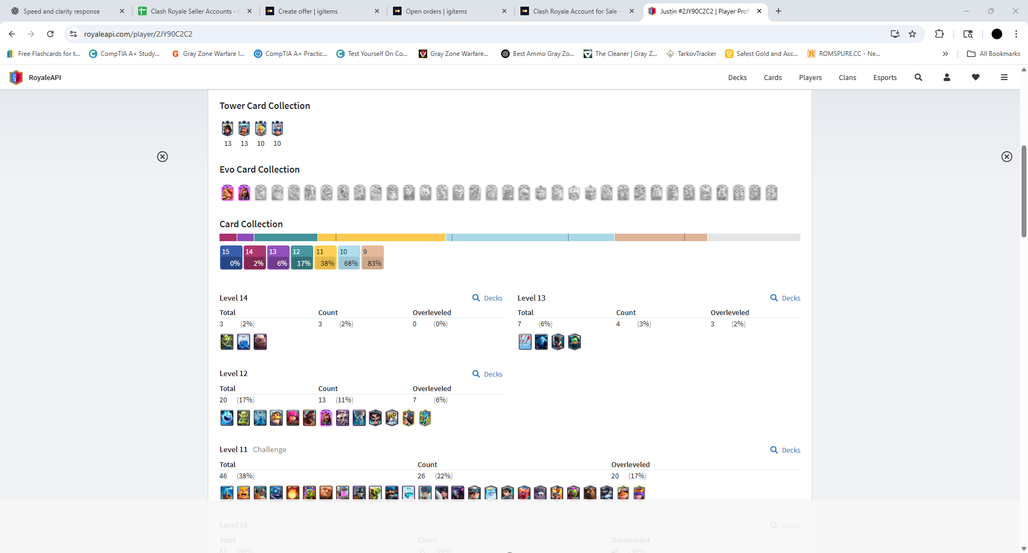Open the second unlocked evo card
Screen dimensions: 1028x553
pos(244,192)
